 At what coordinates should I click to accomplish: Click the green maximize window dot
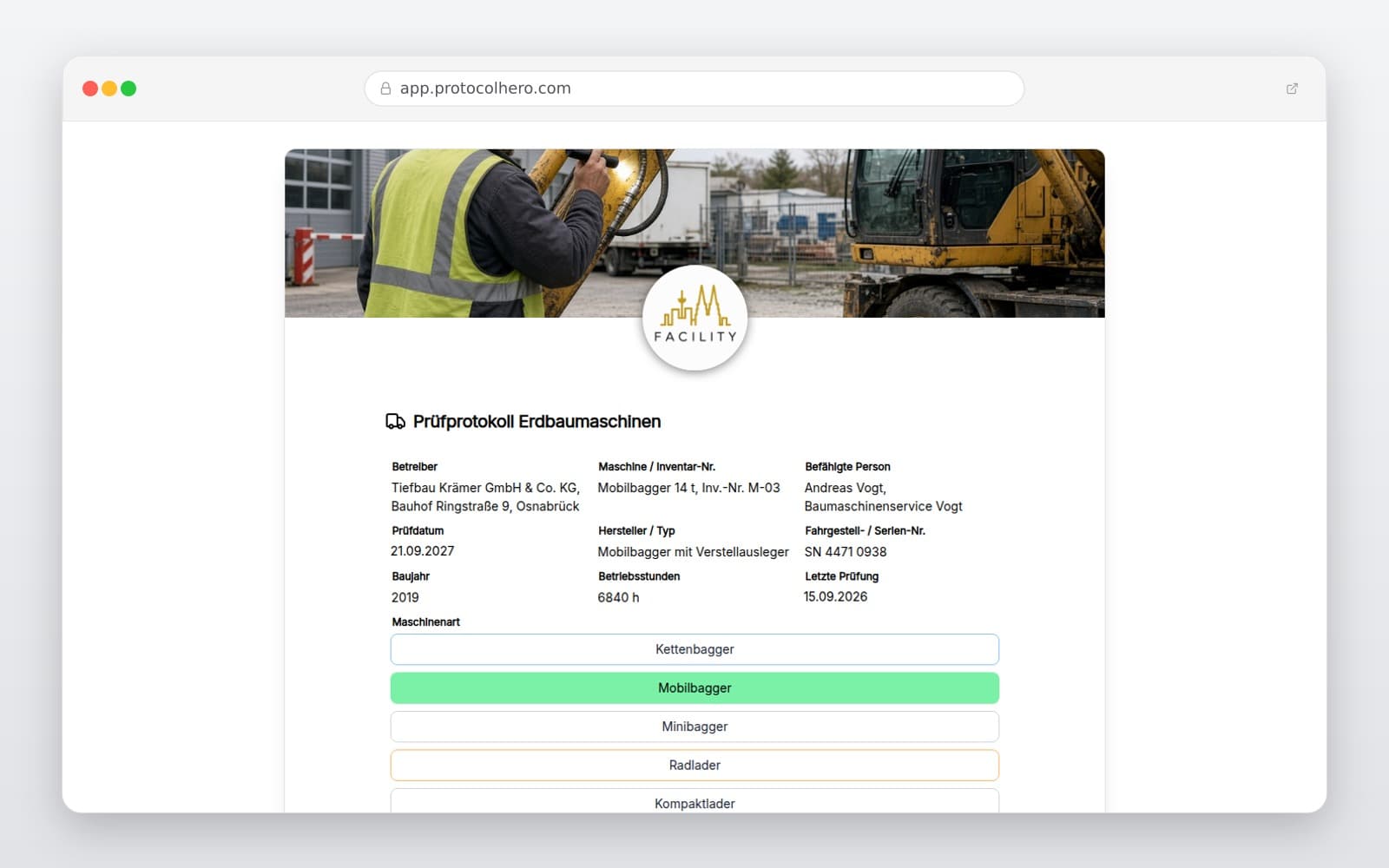click(128, 89)
